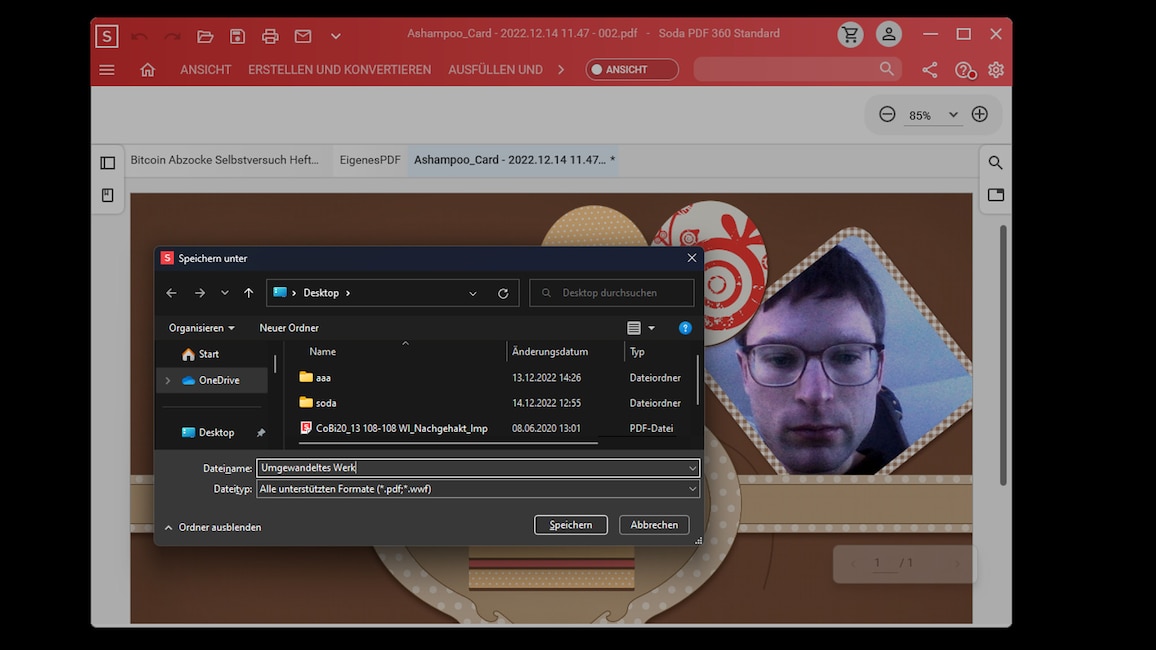
Task: Click the redo arrow in title bar
Action: pyautogui.click(x=173, y=36)
